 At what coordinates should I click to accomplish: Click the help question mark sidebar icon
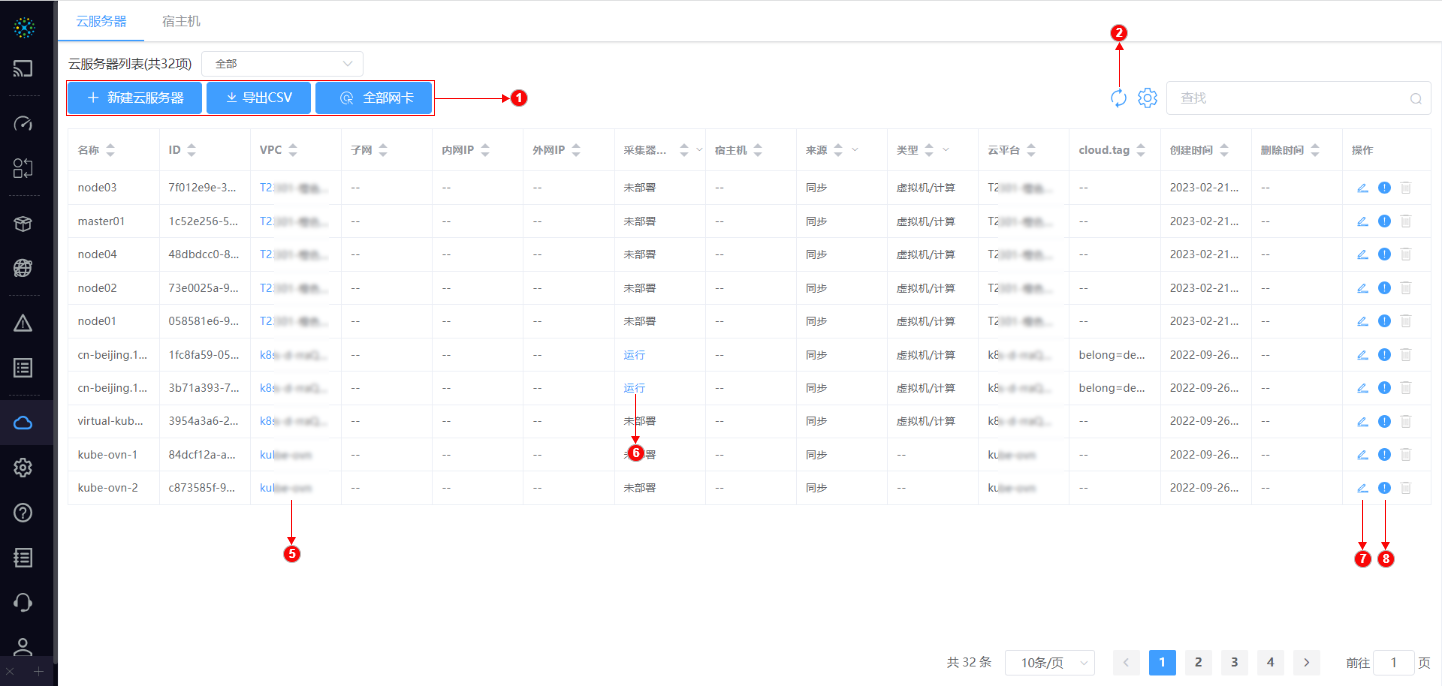[23, 513]
